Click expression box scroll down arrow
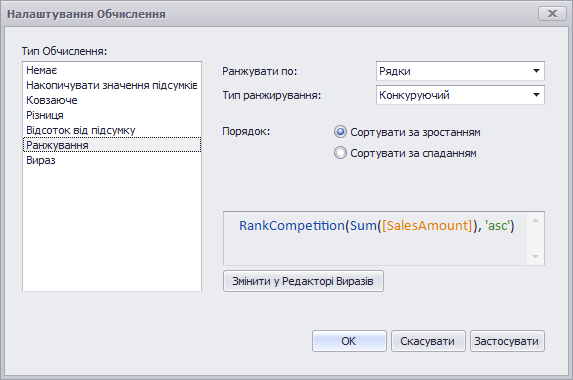Screen dimensions: 573x380 (x=535, y=257)
